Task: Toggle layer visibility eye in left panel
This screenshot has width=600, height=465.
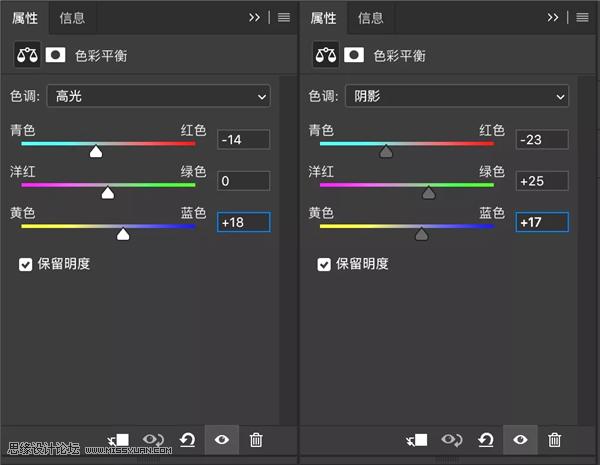Action: click(x=222, y=440)
